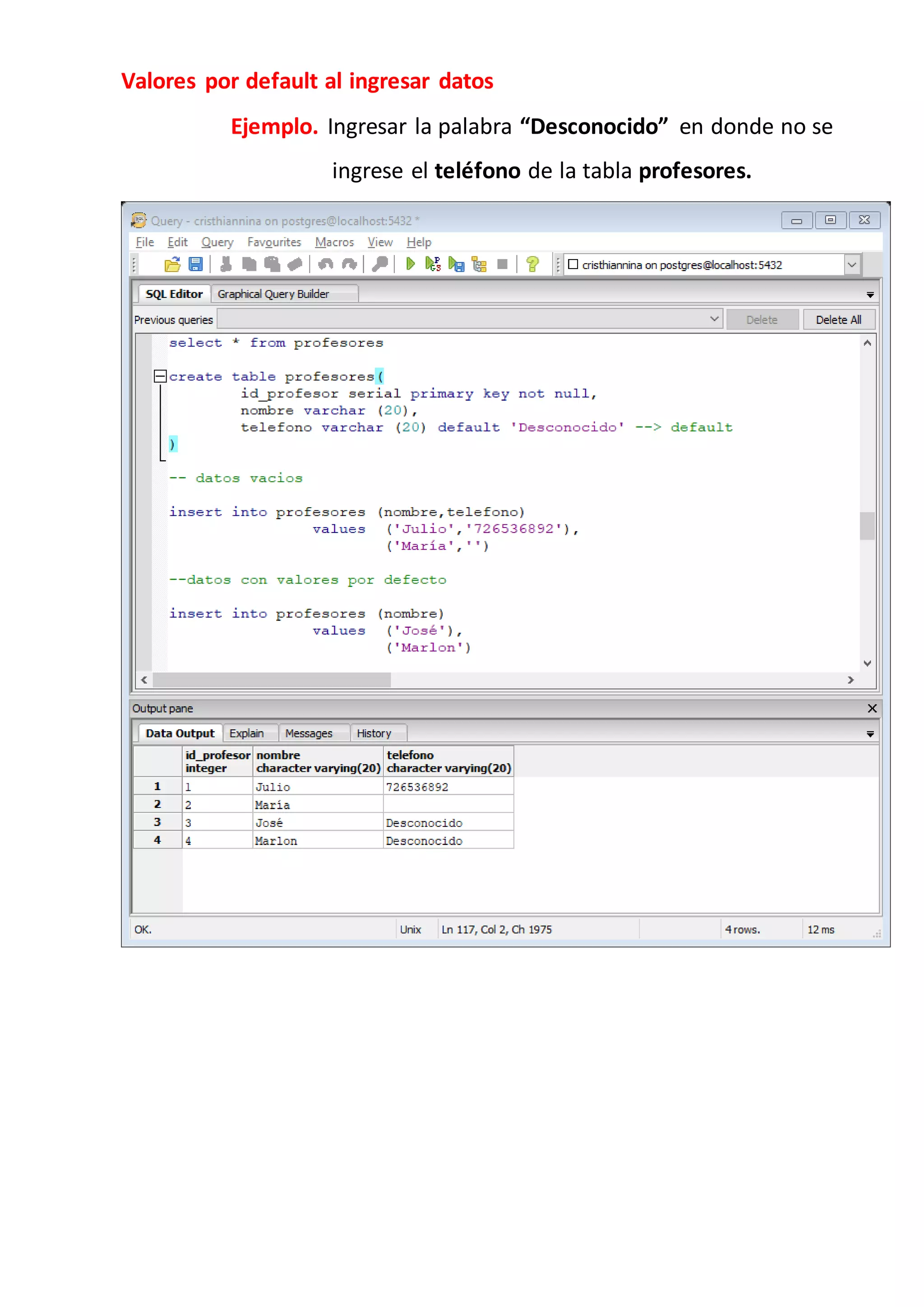Open the database connection dropdown
Image resolution: width=924 pixels, height=1307 pixels.
[852, 265]
